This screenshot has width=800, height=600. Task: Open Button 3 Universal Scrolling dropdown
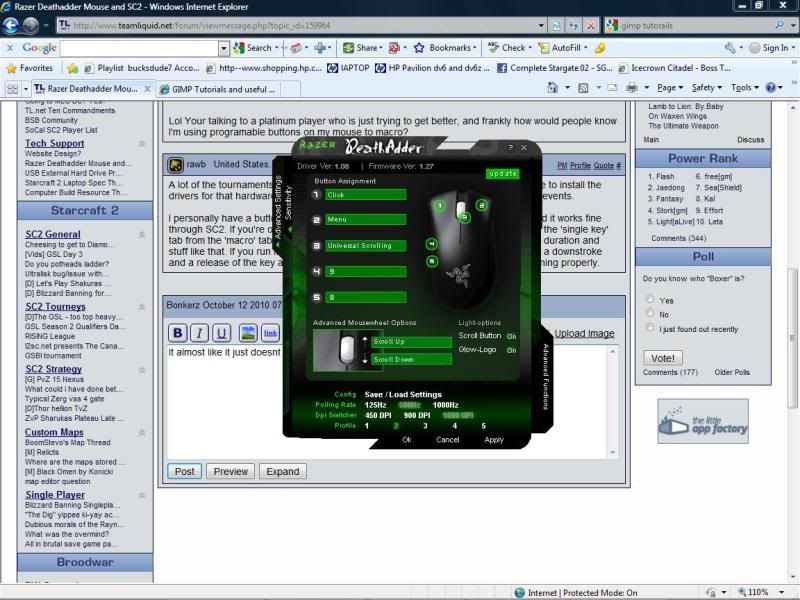(x=365, y=245)
